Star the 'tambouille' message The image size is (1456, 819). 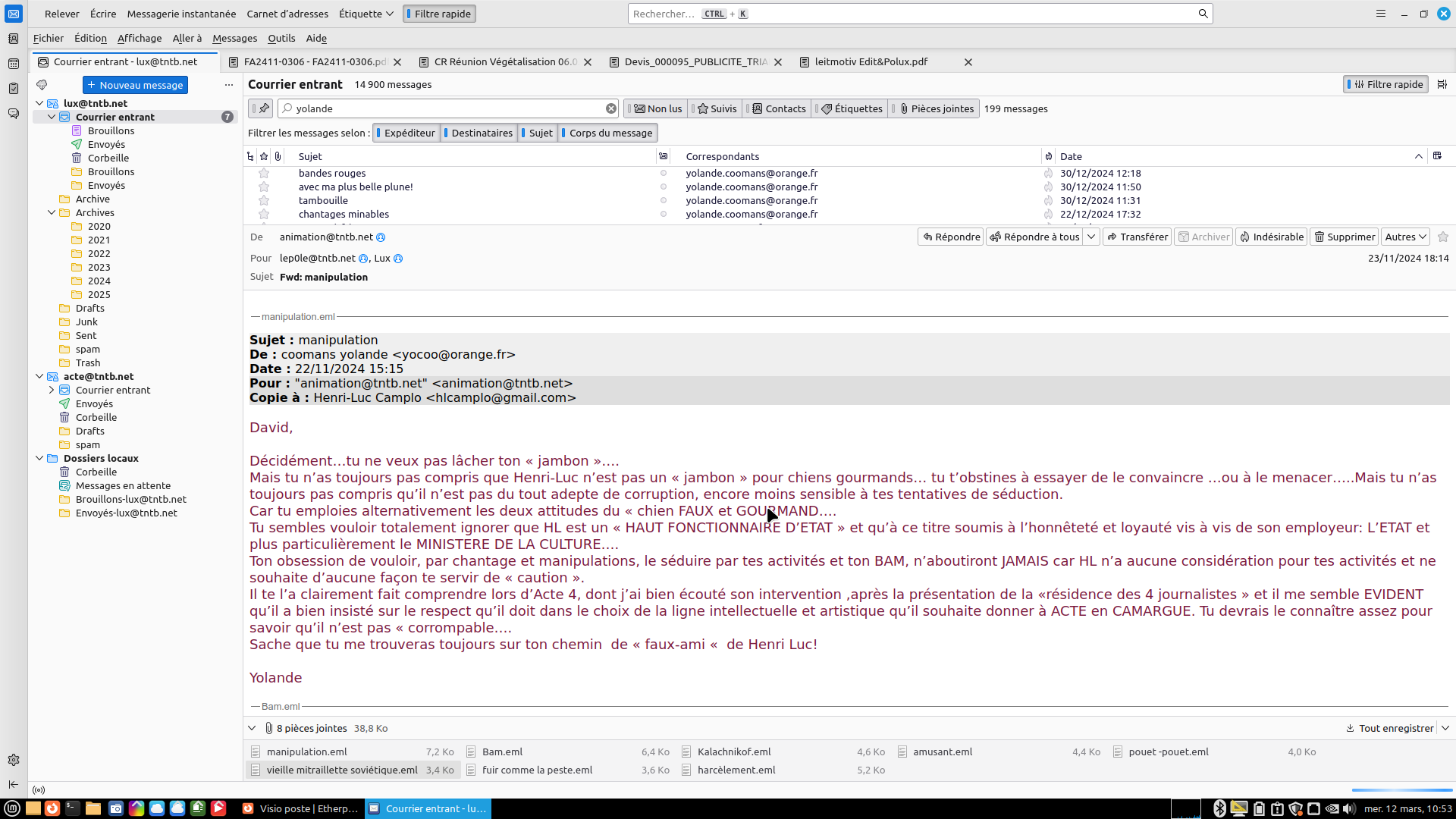pyautogui.click(x=264, y=201)
